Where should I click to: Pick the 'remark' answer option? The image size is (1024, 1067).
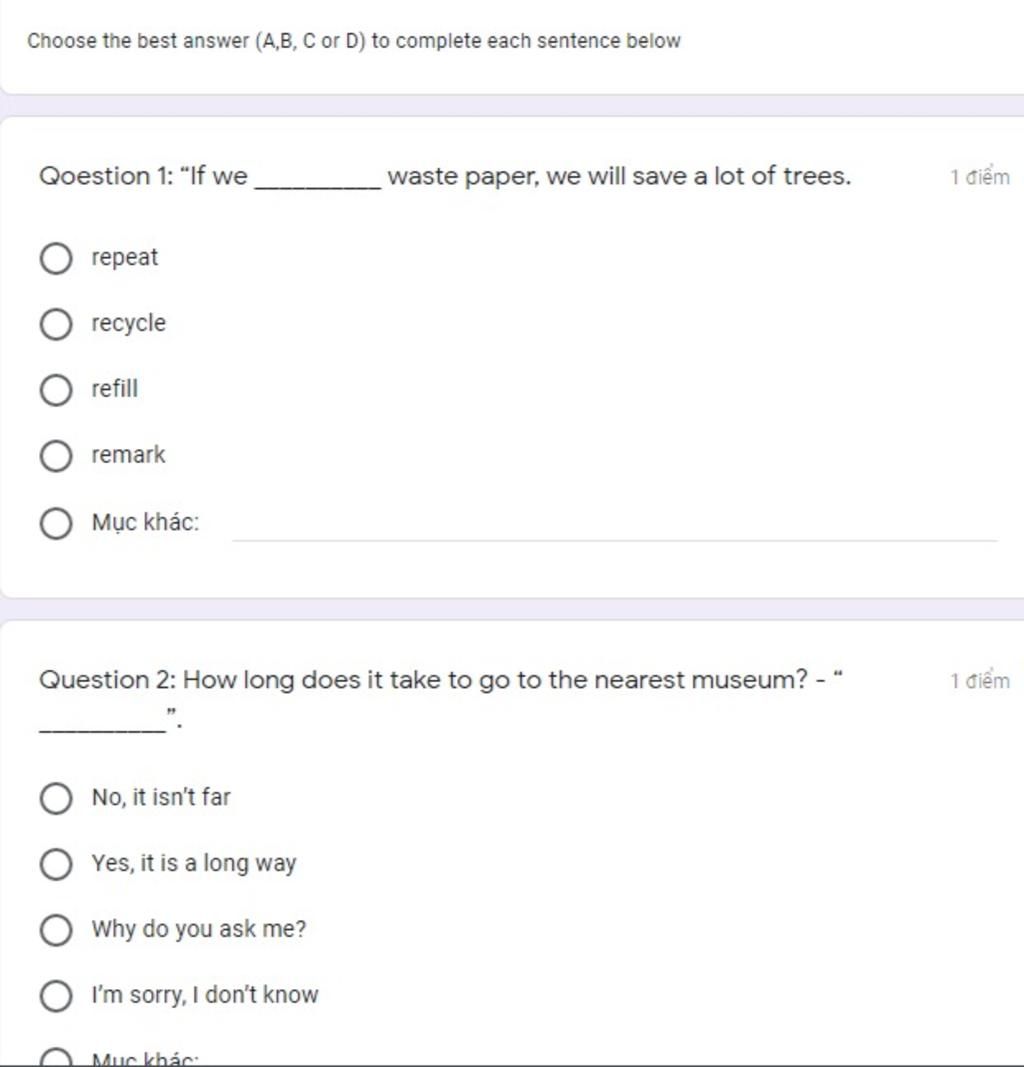(56, 456)
